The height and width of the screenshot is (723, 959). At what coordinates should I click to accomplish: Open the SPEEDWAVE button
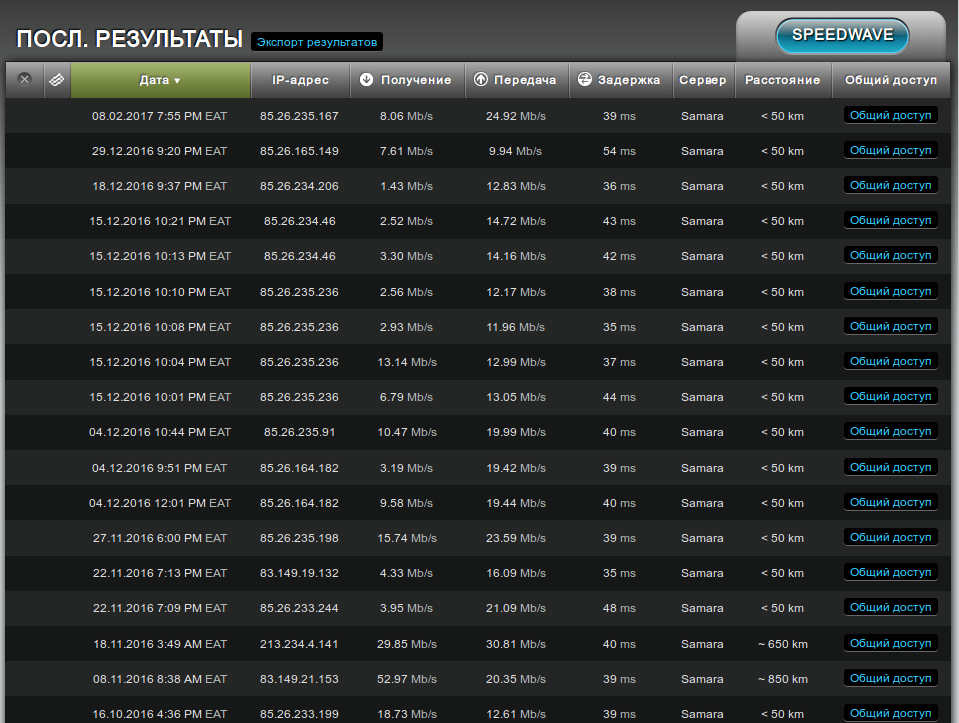pos(842,35)
